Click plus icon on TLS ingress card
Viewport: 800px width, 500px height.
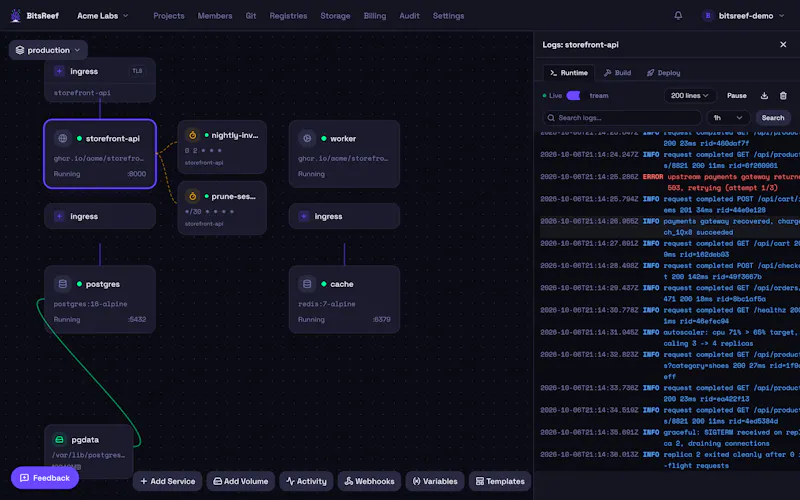pyautogui.click(x=59, y=71)
